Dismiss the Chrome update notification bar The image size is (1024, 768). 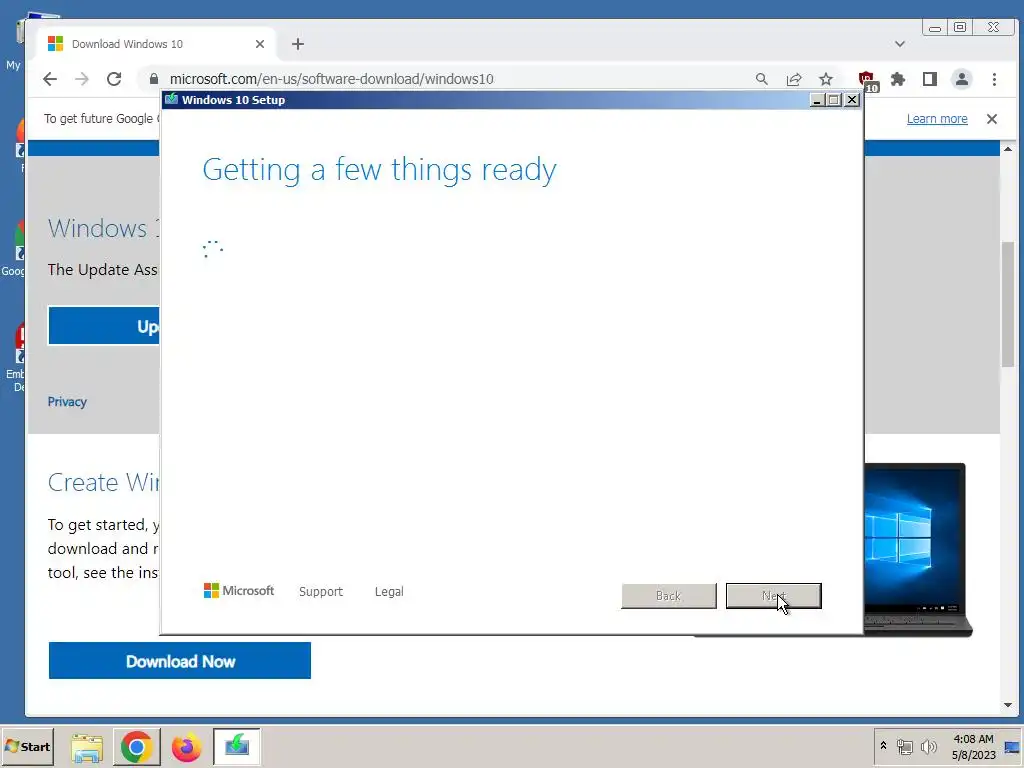(x=992, y=119)
